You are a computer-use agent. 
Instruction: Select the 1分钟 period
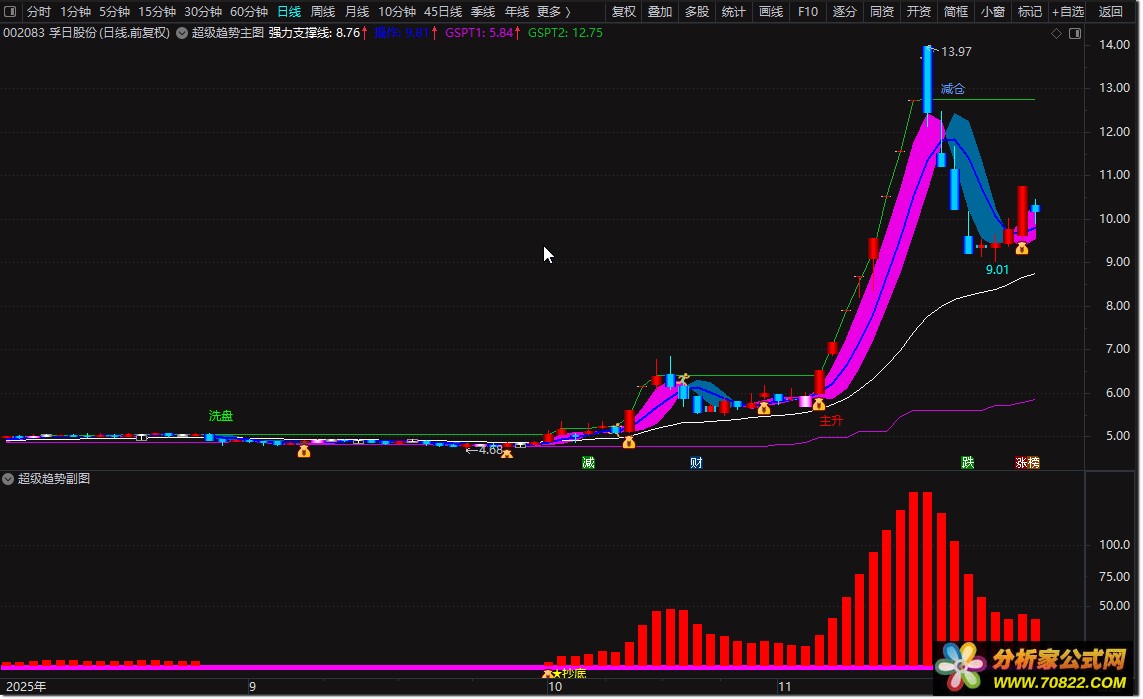pyautogui.click(x=75, y=12)
